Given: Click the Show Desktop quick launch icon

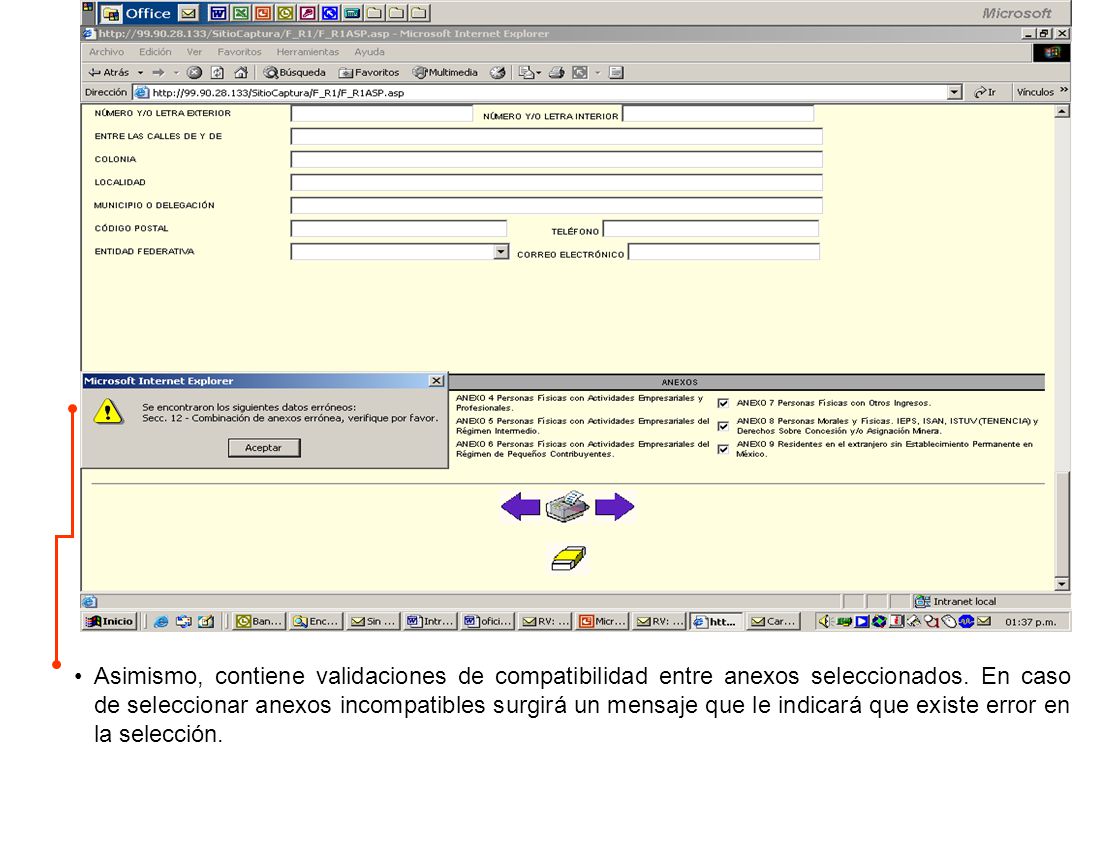Looking at the screenshot, I should coord(206,622).
